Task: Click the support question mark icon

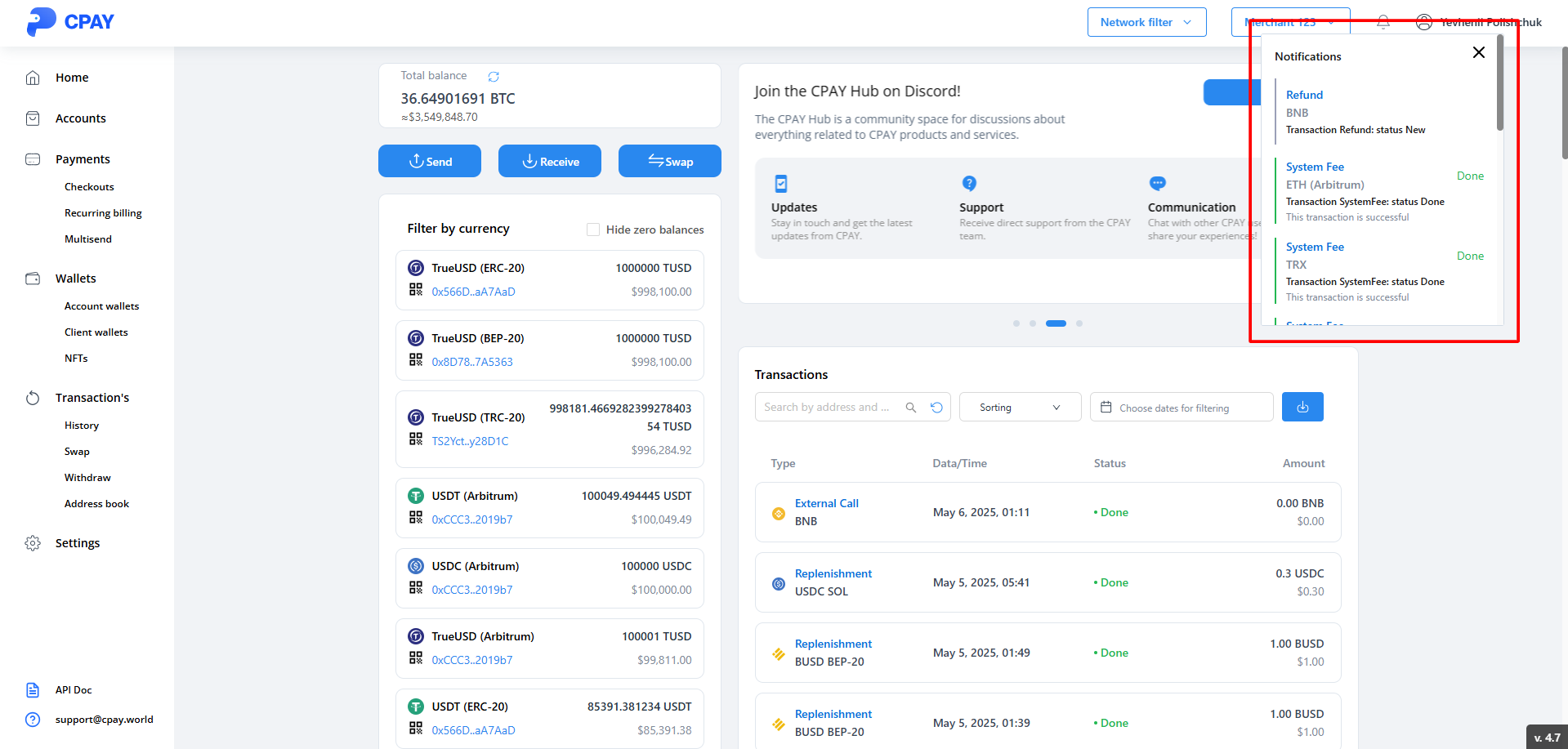Action: coord(33,720)
